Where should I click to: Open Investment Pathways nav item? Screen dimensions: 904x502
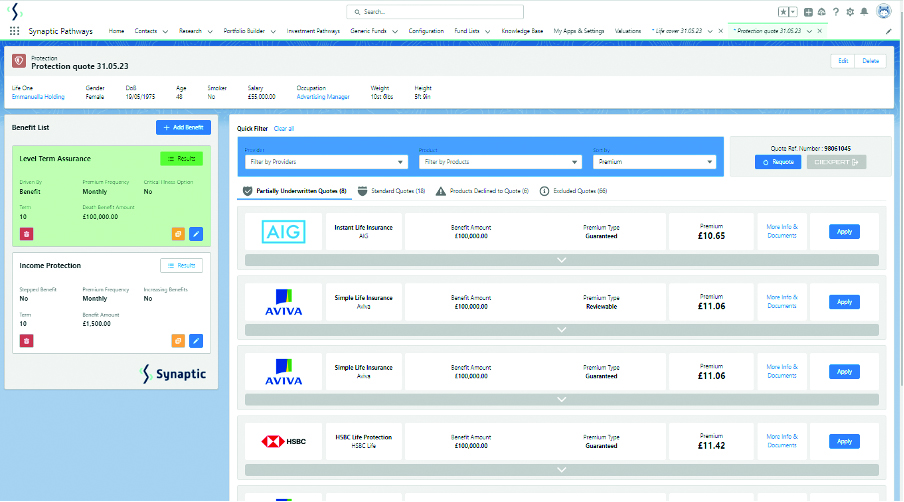tap(313, 31)
